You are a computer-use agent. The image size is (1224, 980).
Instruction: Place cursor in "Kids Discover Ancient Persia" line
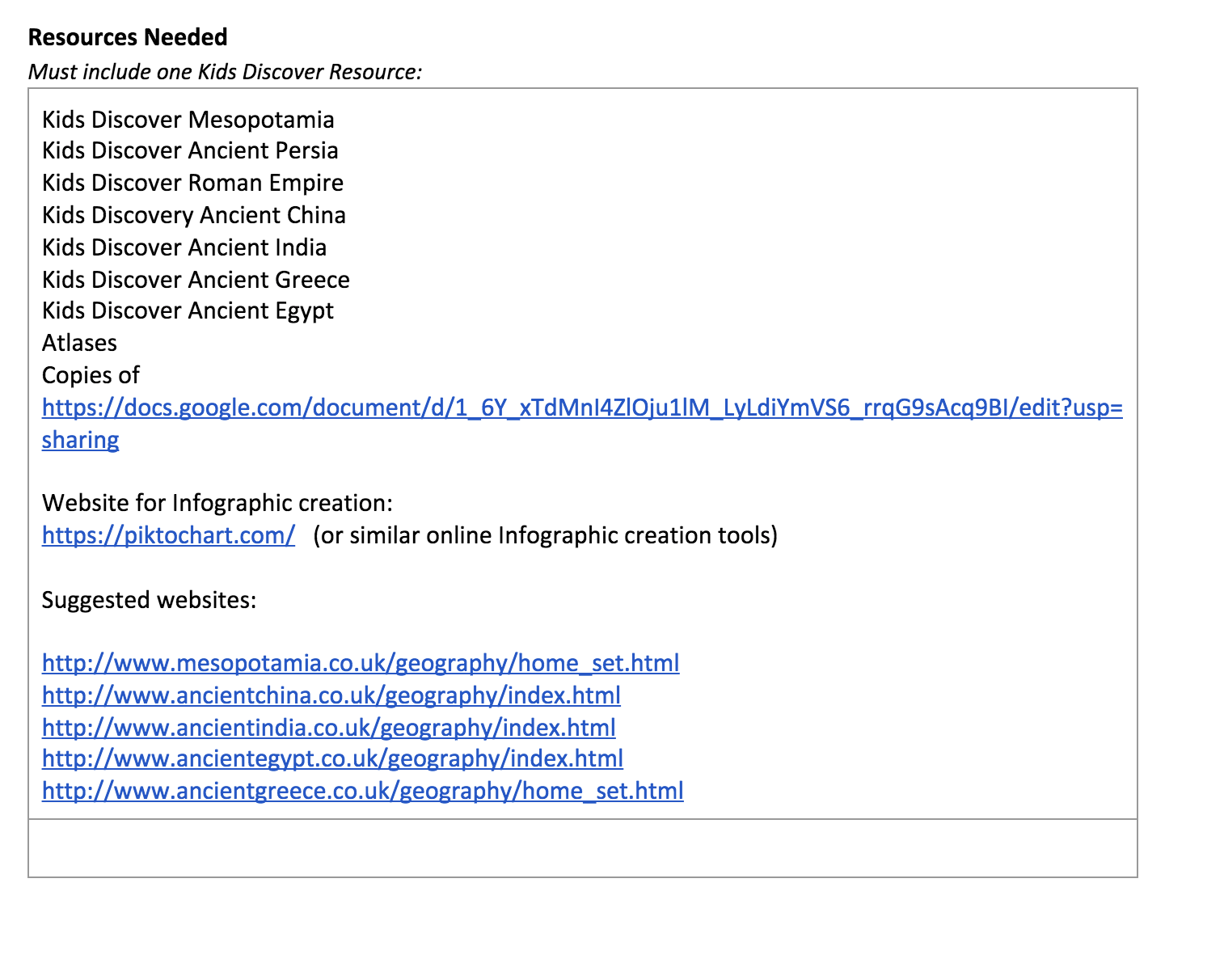[x=190, y=150]
